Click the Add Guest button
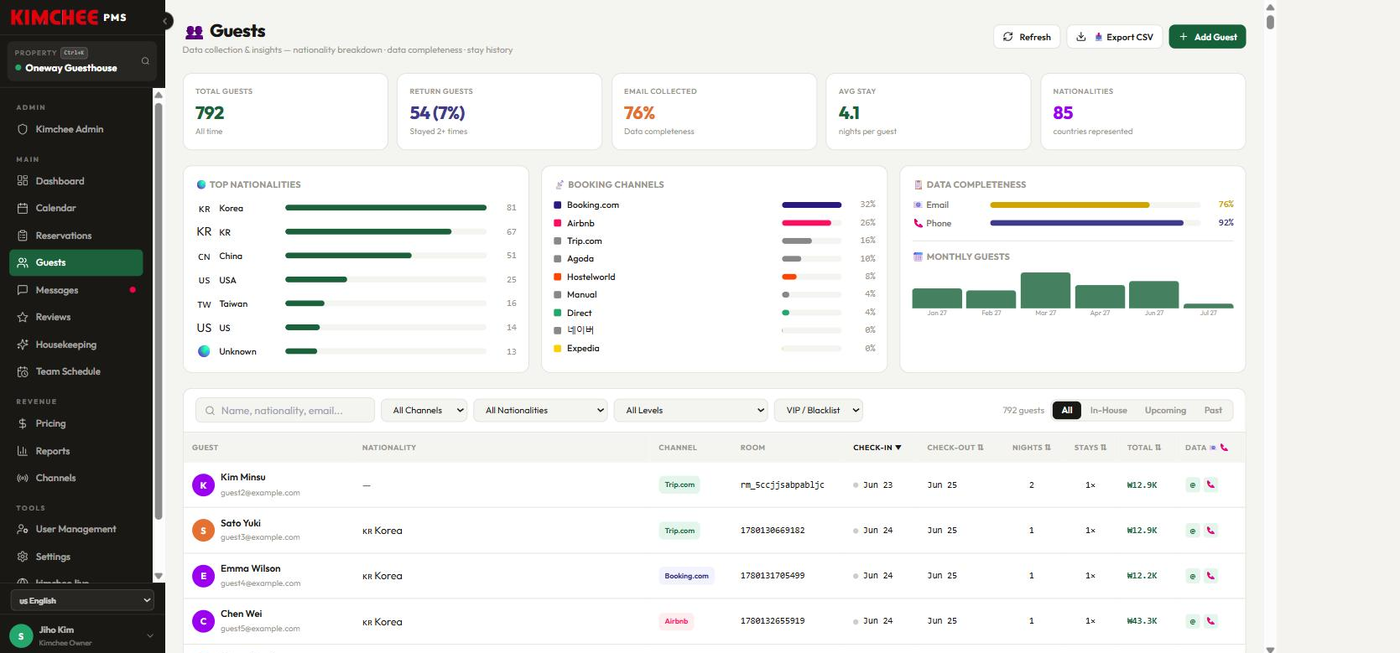Screen dimensions: 1400x653 tap(1207, 37)
